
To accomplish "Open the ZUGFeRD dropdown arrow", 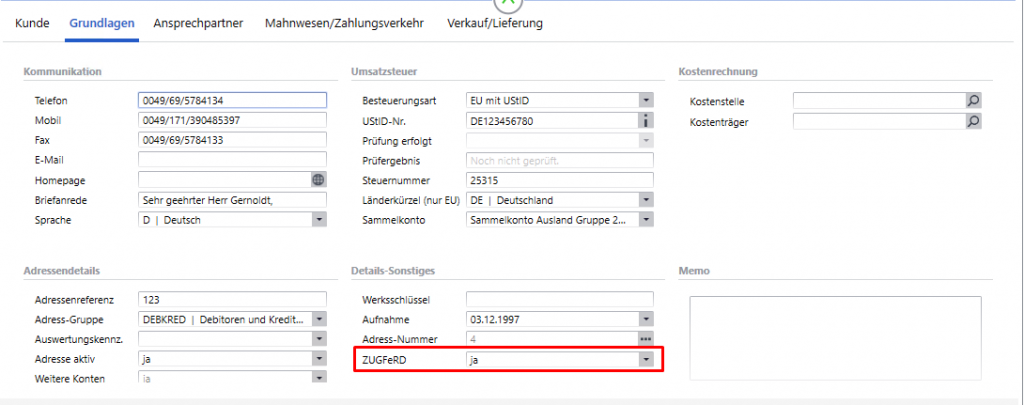I will (646, 359).
